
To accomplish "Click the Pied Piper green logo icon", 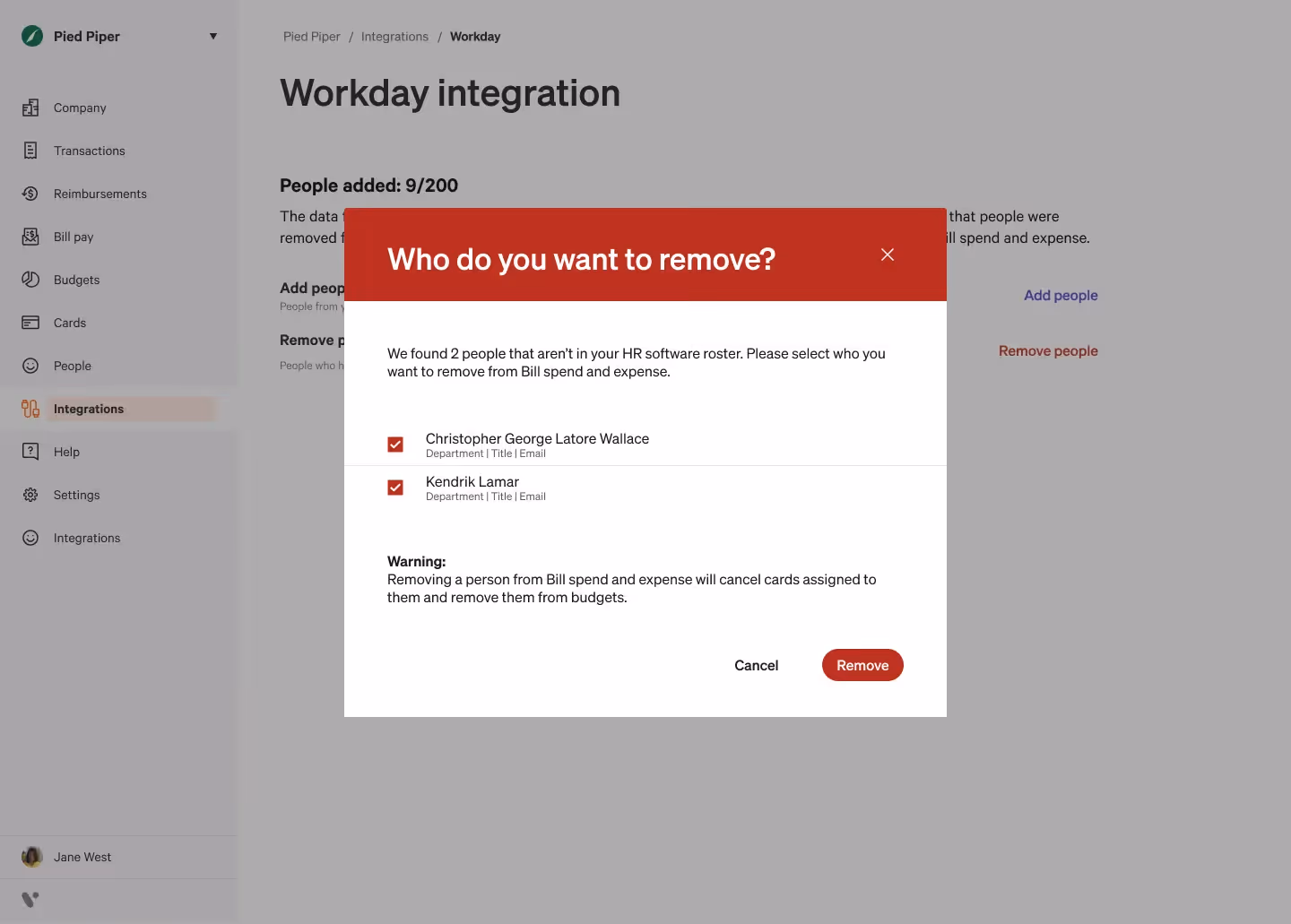I will pos(32,36).
